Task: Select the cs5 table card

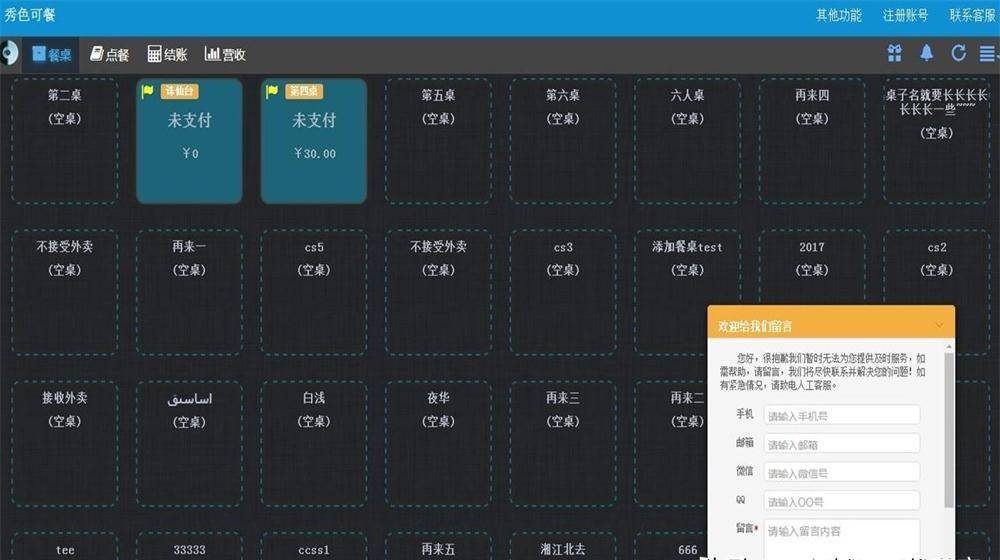Action: [314, 292]
